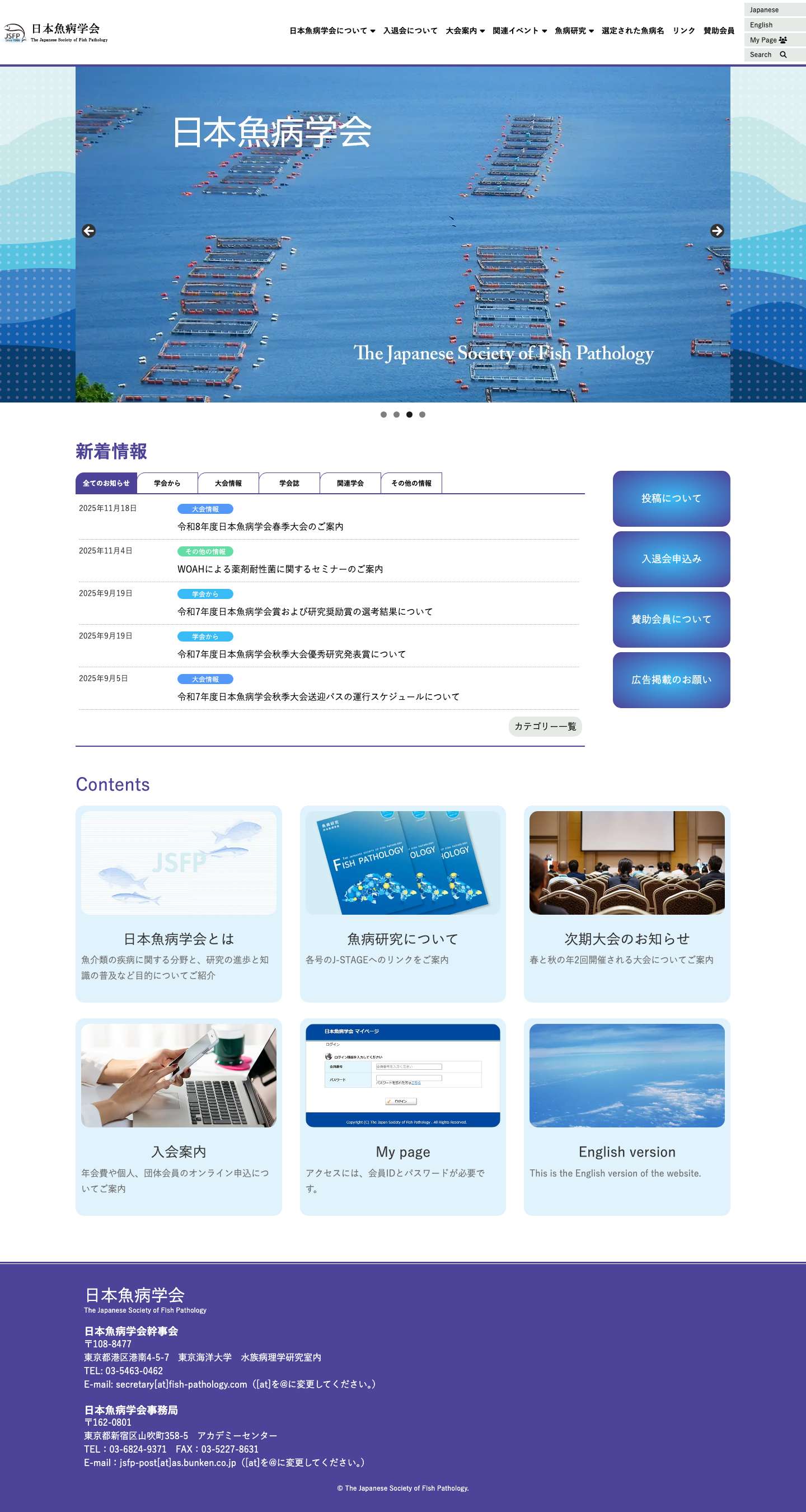Open 入退会について menu item
The width and height of the screenshot is (806, 1512).
[x=410, y=31]
